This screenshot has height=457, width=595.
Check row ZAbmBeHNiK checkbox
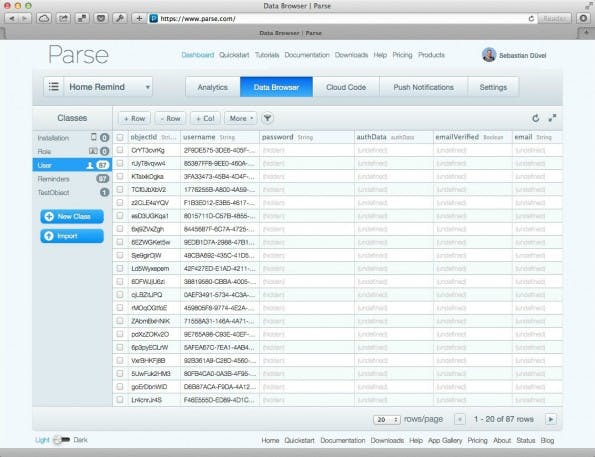(x=120, y=321)
